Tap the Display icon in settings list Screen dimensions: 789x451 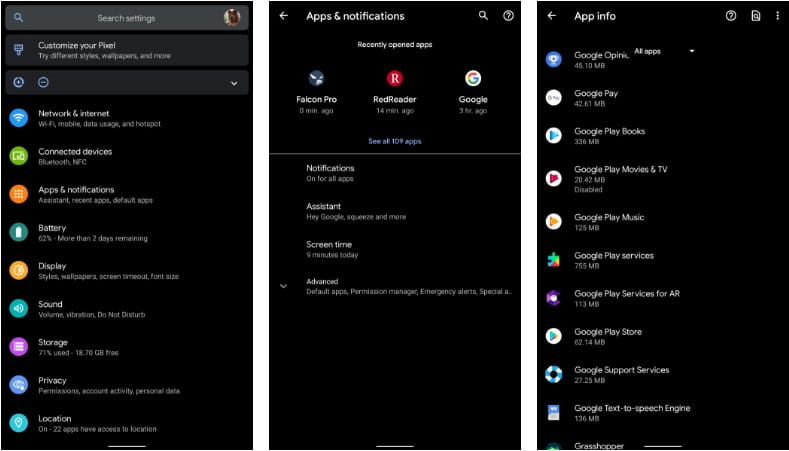coord(19,270)
